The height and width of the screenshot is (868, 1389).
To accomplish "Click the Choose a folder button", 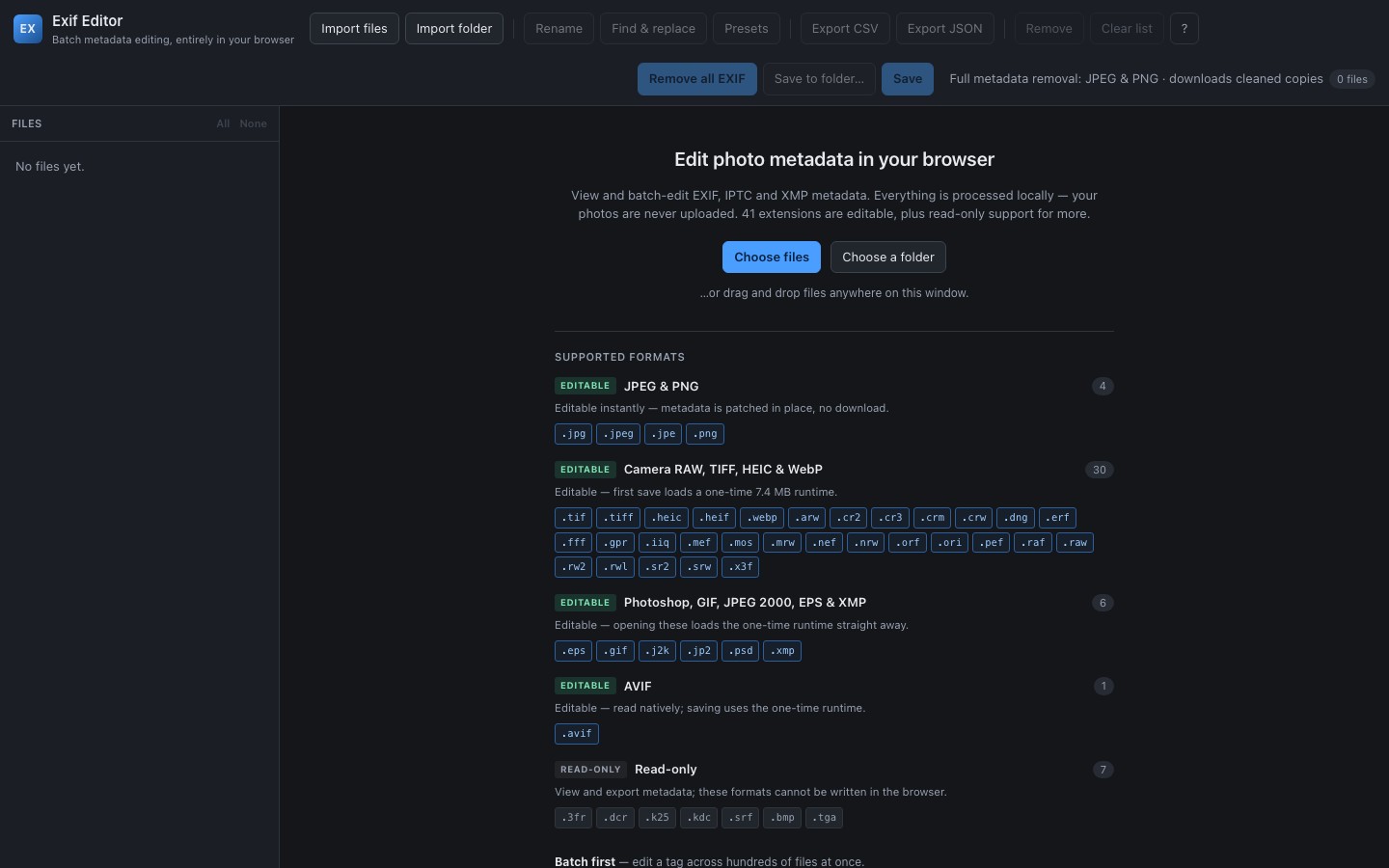I will pyautogui.click(x=888, y=258).
